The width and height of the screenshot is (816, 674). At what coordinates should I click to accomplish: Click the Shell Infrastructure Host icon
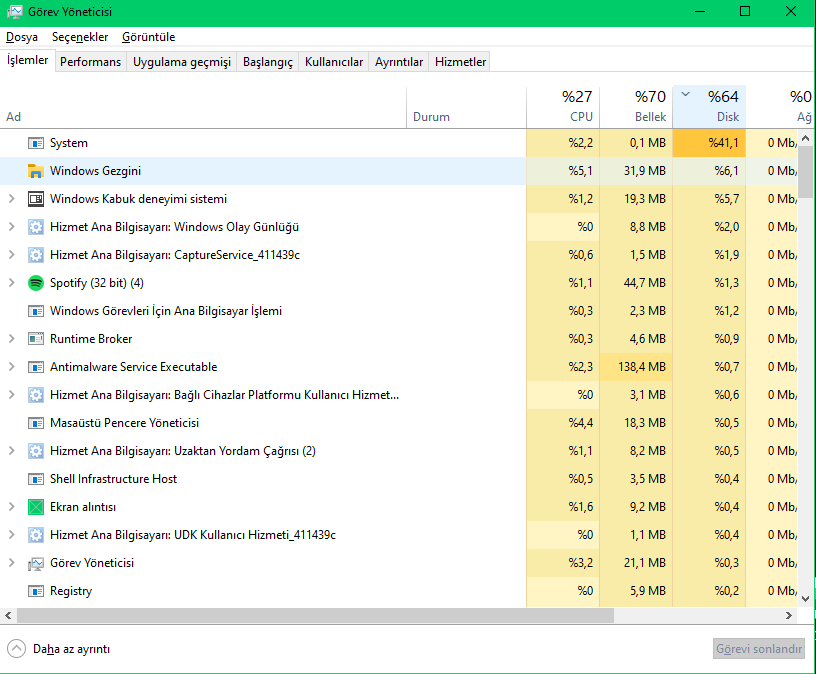[35, 479]
